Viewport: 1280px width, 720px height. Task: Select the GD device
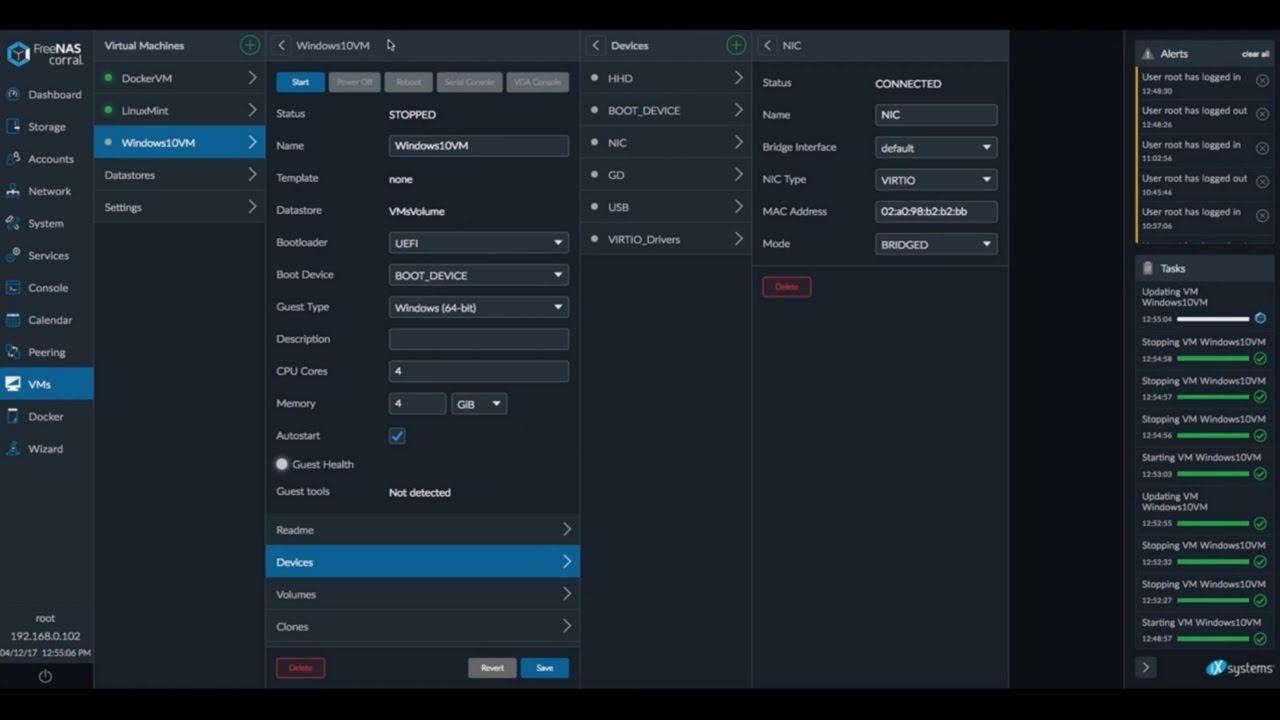[x=666, y=174]
